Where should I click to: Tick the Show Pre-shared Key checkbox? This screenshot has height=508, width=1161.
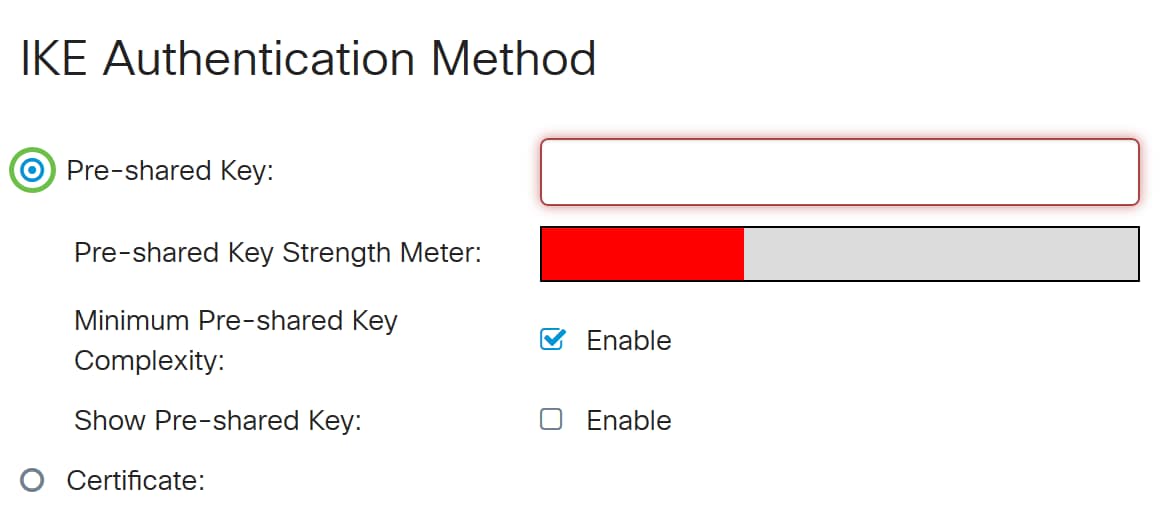(551, 420)
